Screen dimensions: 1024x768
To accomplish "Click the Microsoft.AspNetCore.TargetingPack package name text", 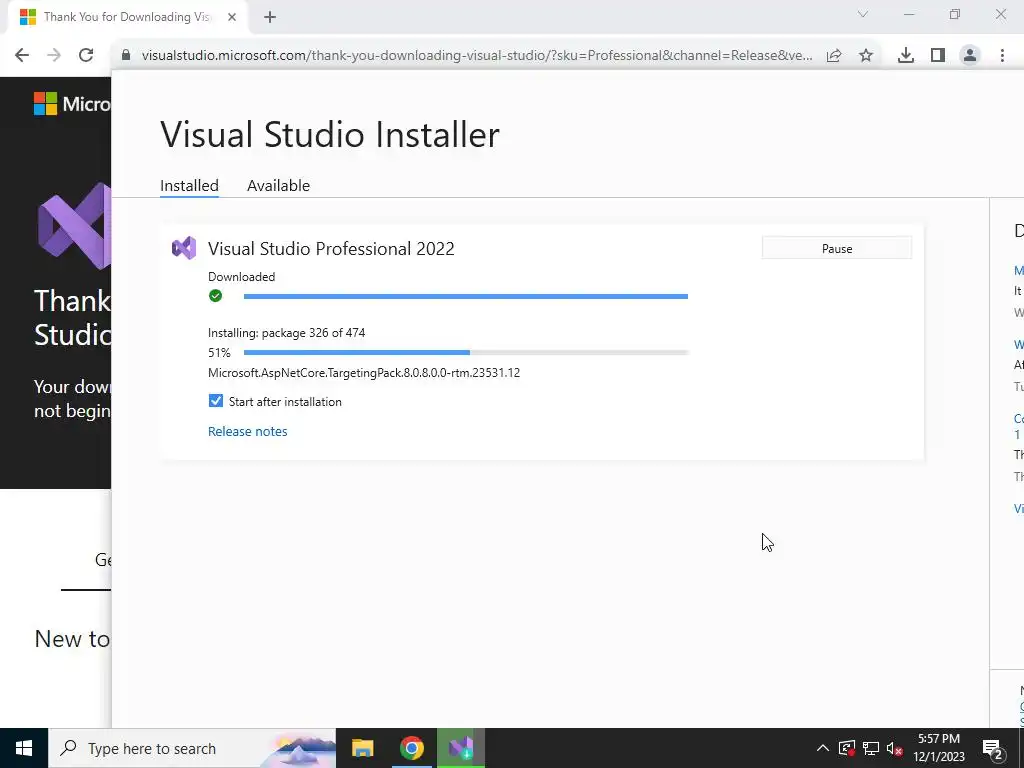I will 364,373.
